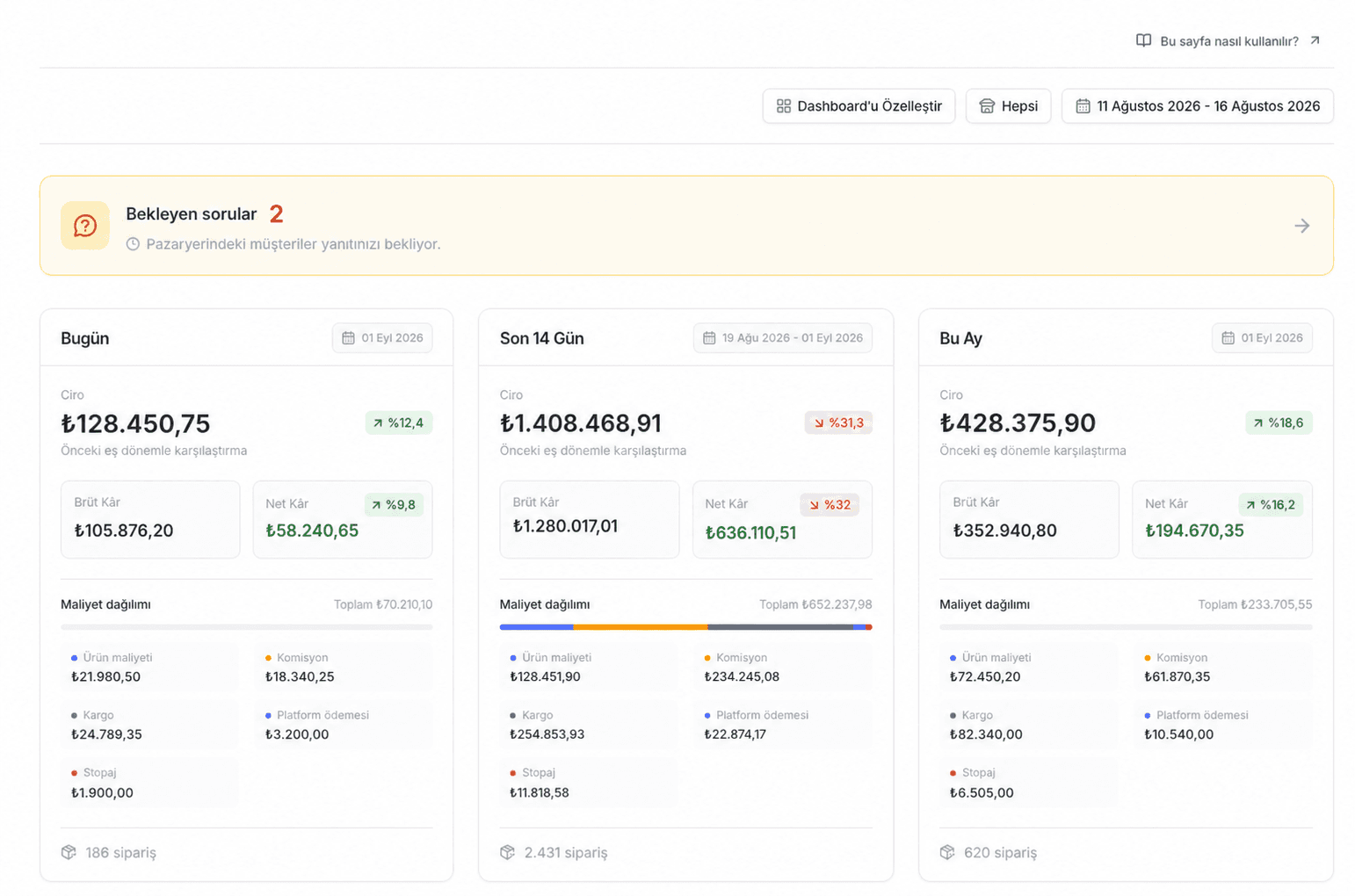Click the Komisyon ₺234.245,08 cost item
The width and height of the screenshot is (1355, 896).
click(x=782, y=668)
